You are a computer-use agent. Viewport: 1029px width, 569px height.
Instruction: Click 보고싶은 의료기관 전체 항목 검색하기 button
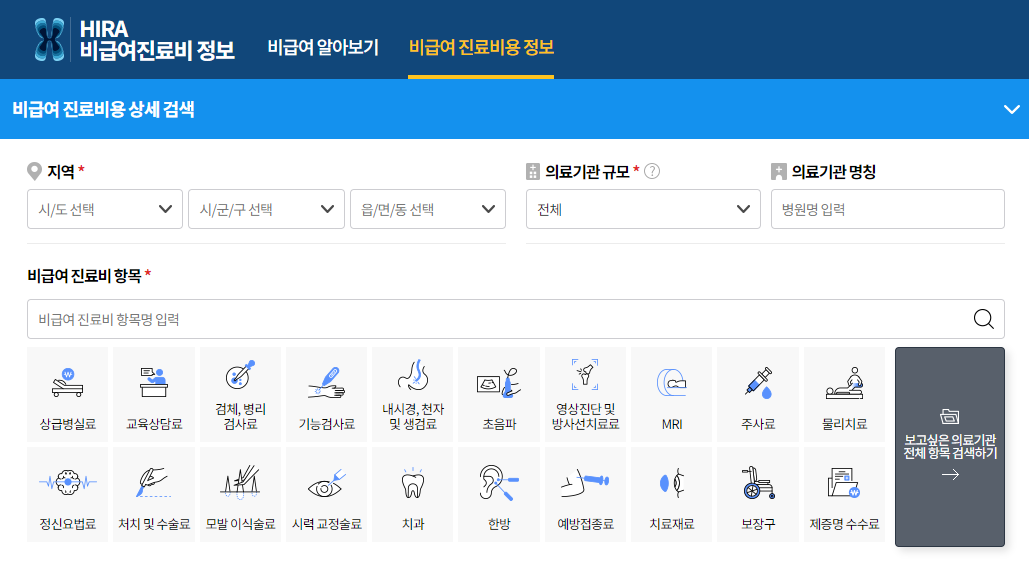pos(950,447)
